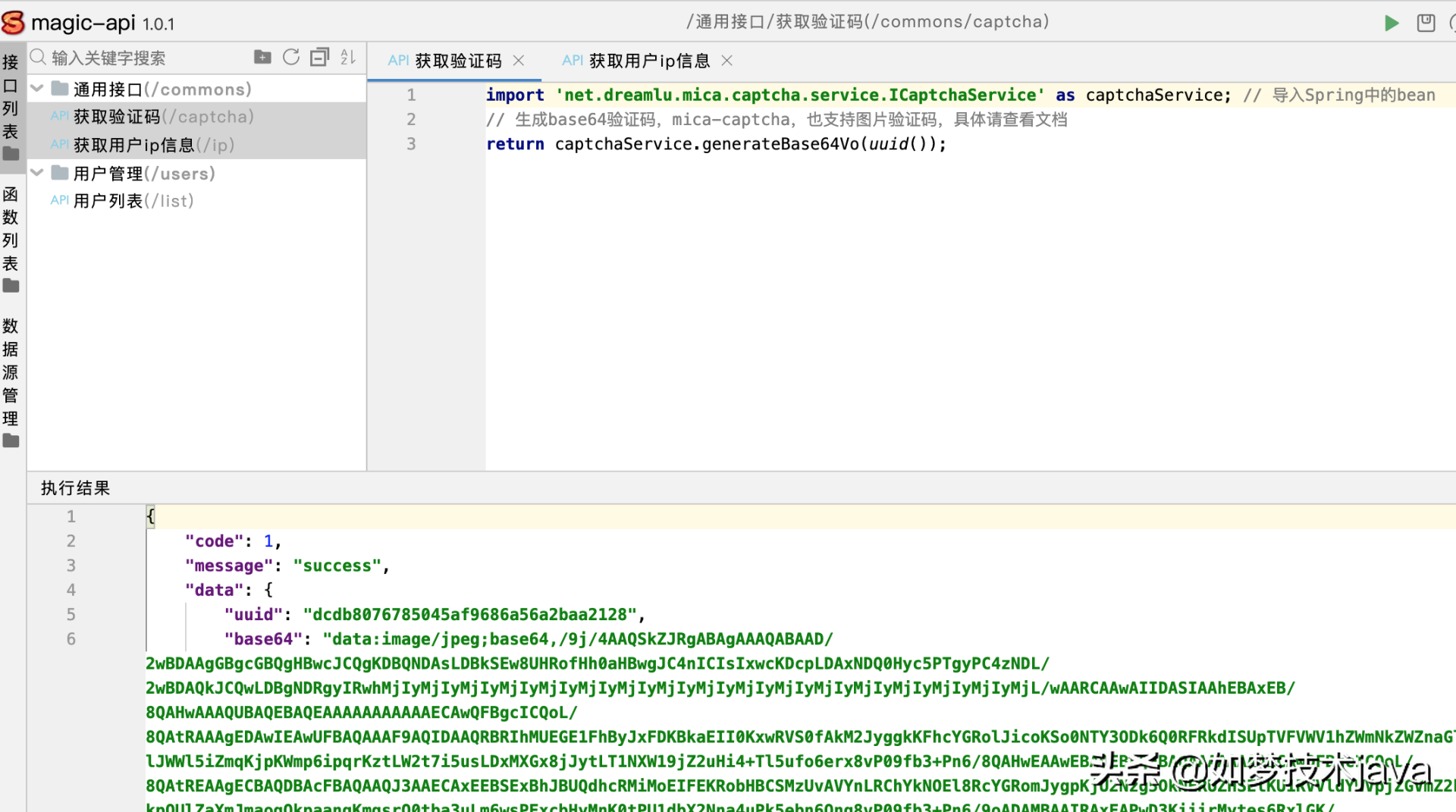Close the 获取验证码 tab
Screen dimensions: 1456x812
[519, 61]
